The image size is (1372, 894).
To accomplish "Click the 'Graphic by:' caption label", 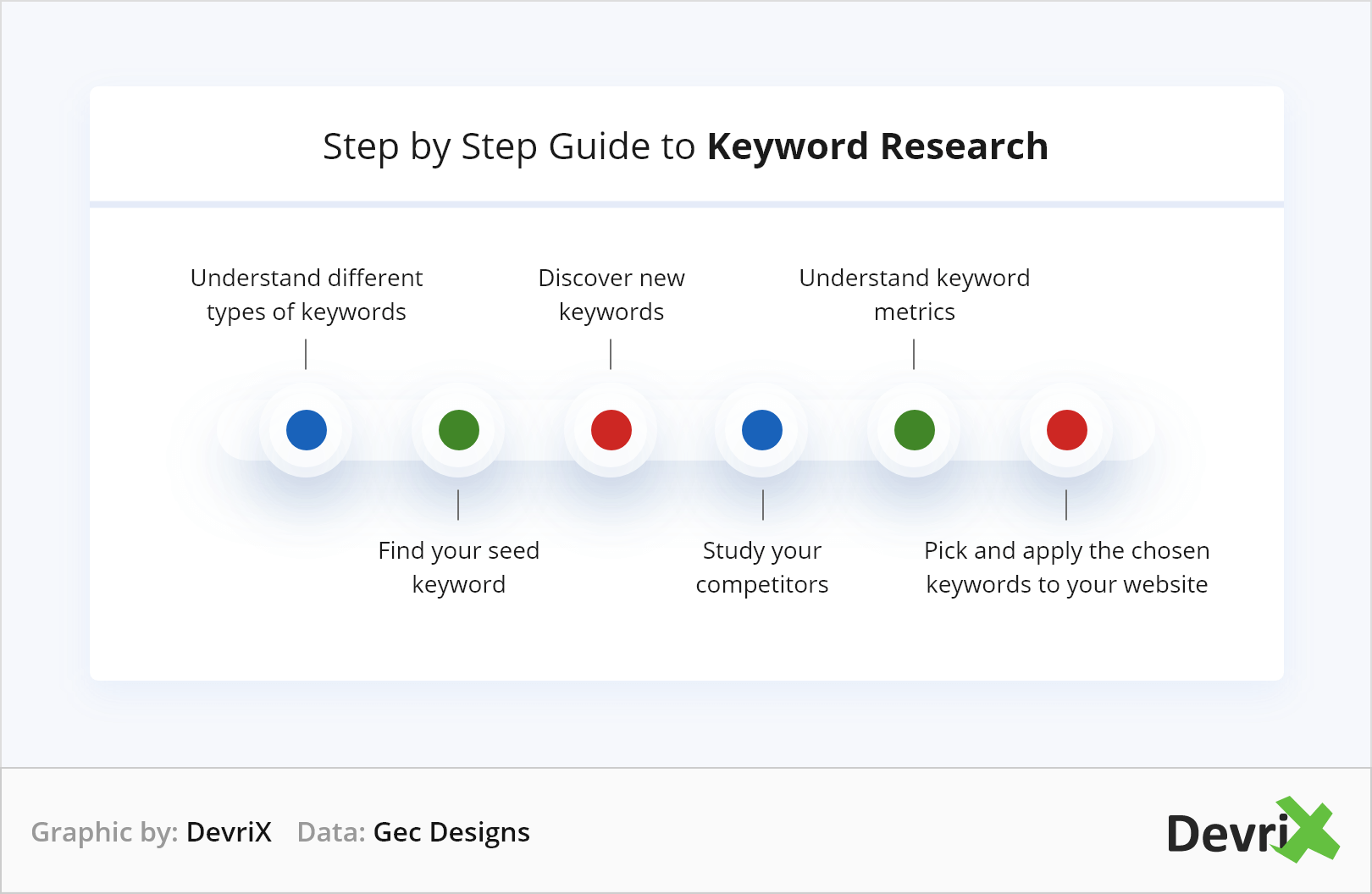I will (104, 832).
